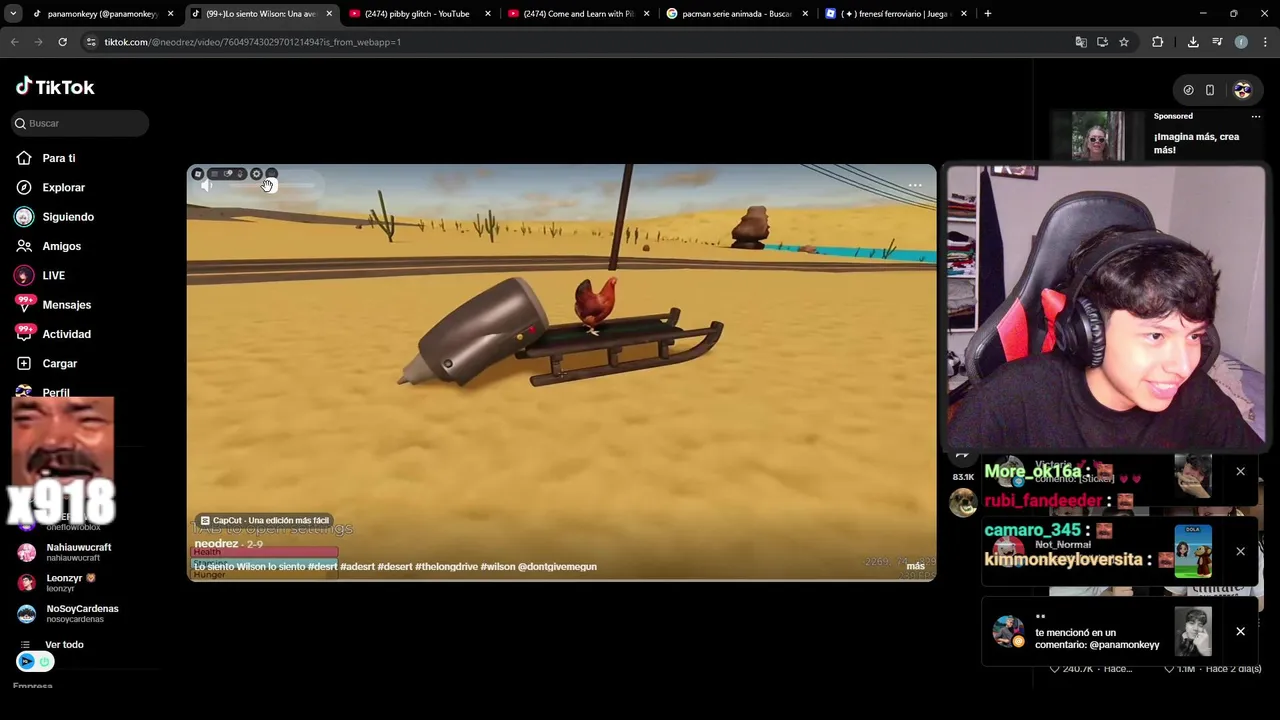Viewport: 1280px width, 720px height.
Task: Open the browser downloads icon
Action: pos(1193,42)
